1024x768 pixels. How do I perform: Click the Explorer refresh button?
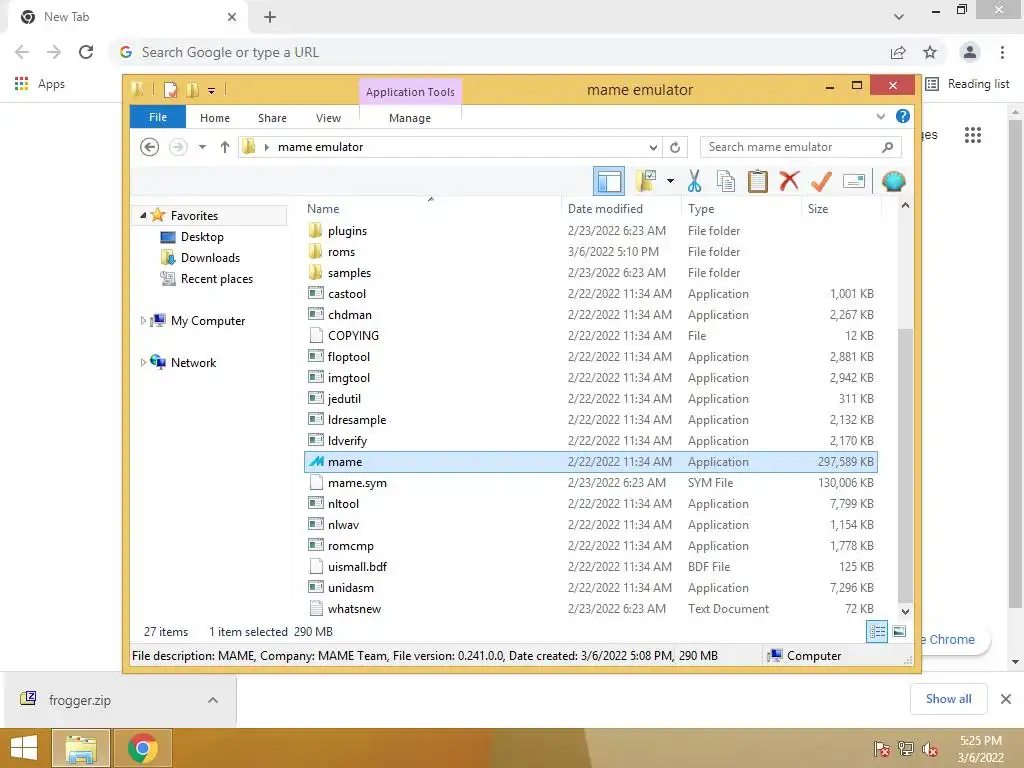point(675,147)
